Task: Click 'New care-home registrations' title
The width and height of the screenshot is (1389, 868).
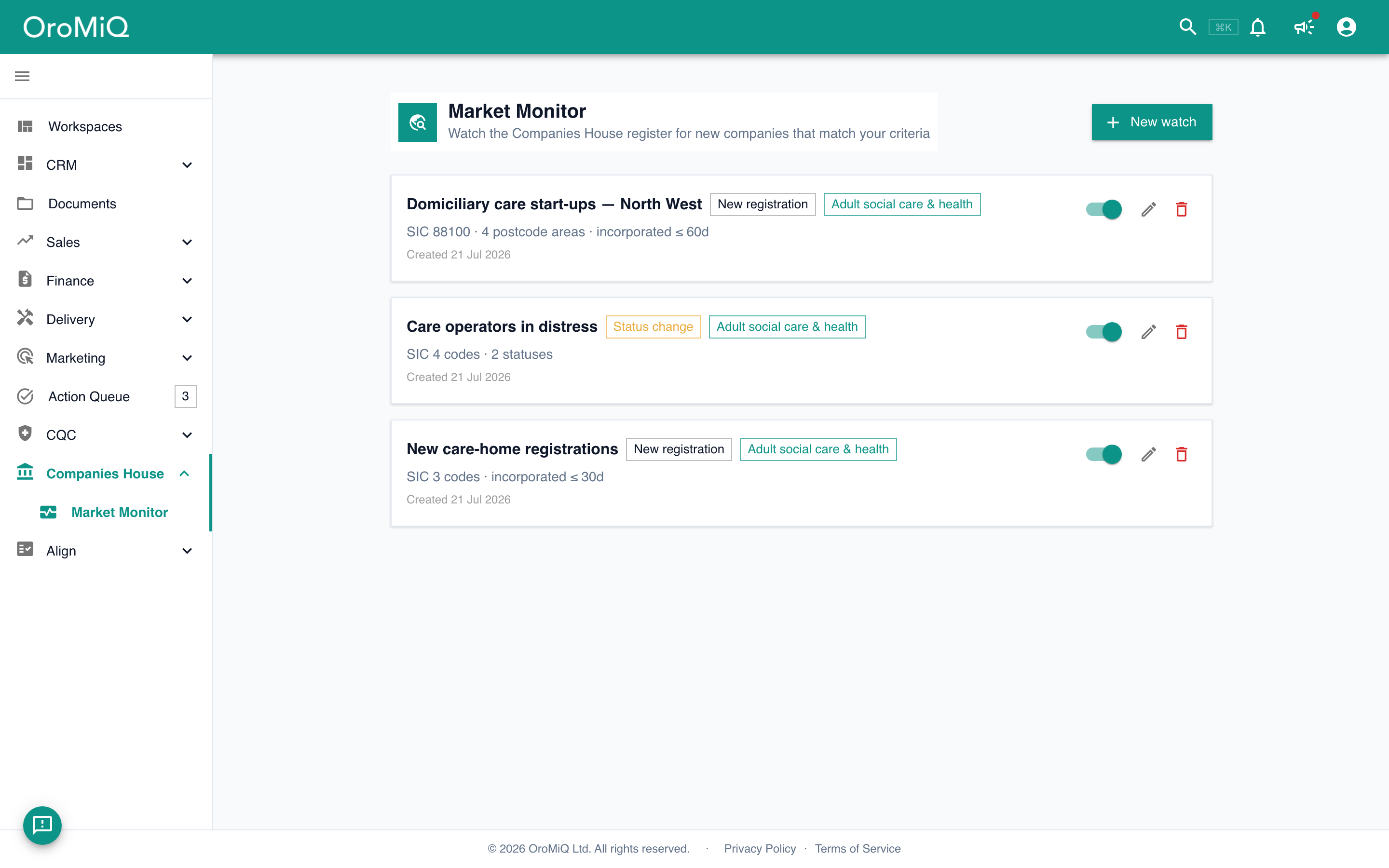Action: 512,449
